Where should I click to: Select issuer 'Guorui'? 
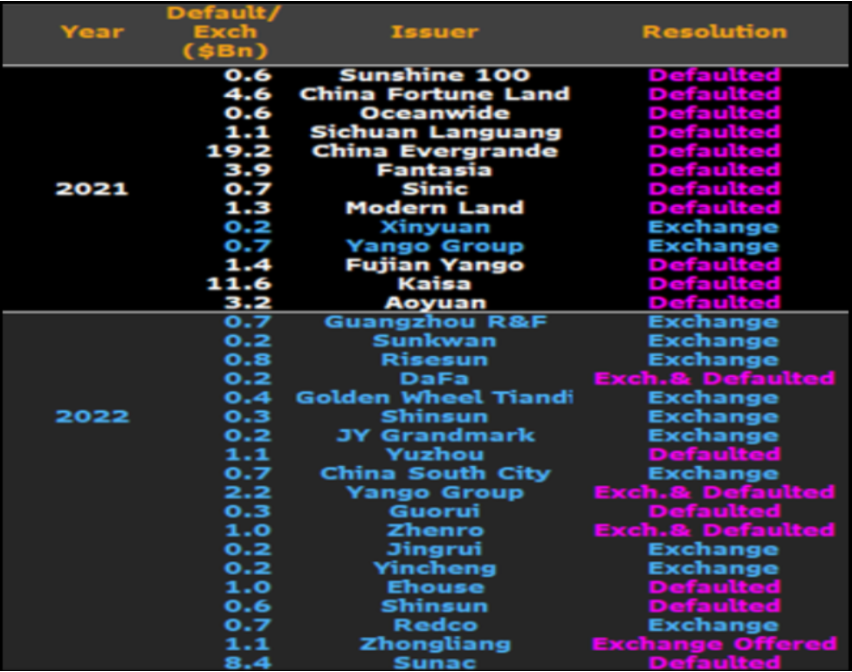click(434, 512)
